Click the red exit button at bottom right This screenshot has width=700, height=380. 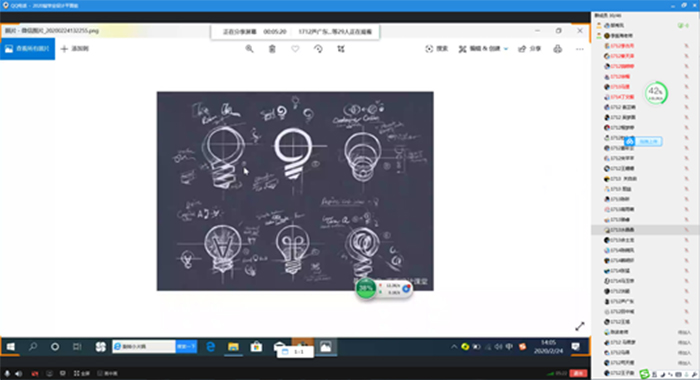pos(578,373)
